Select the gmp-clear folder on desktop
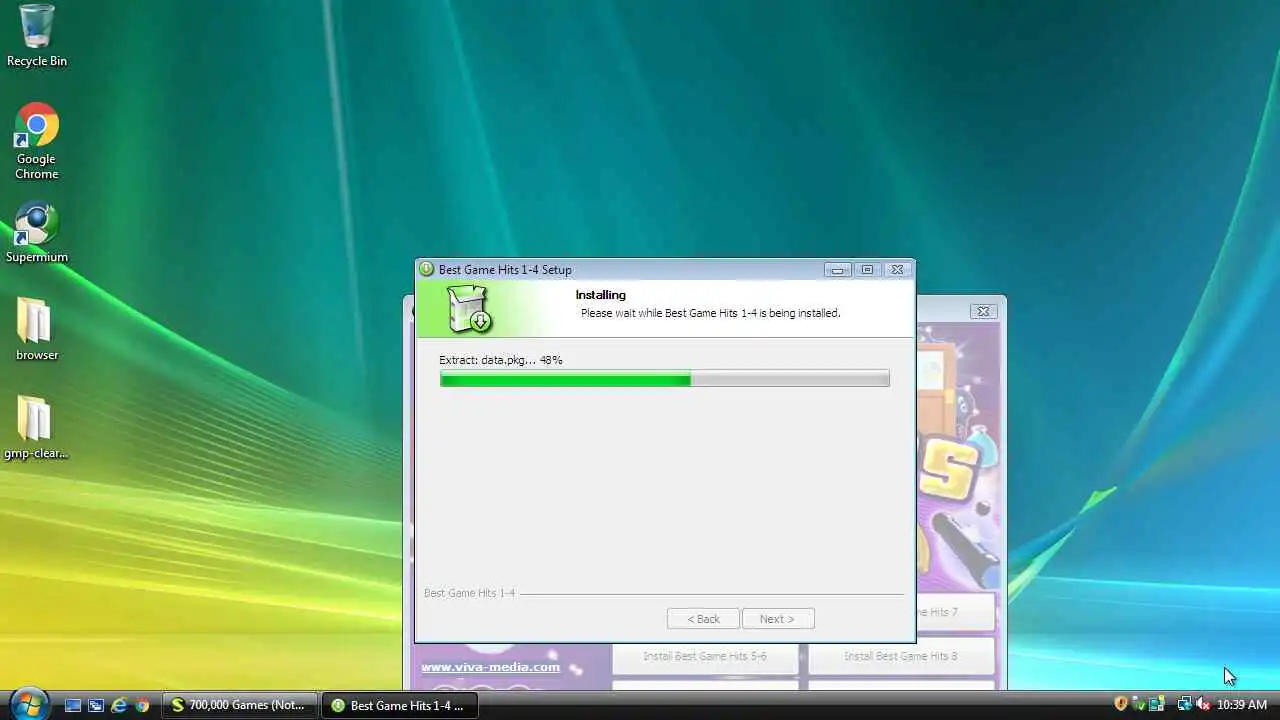Screen dimensions: 1280x720 point(37,427)
